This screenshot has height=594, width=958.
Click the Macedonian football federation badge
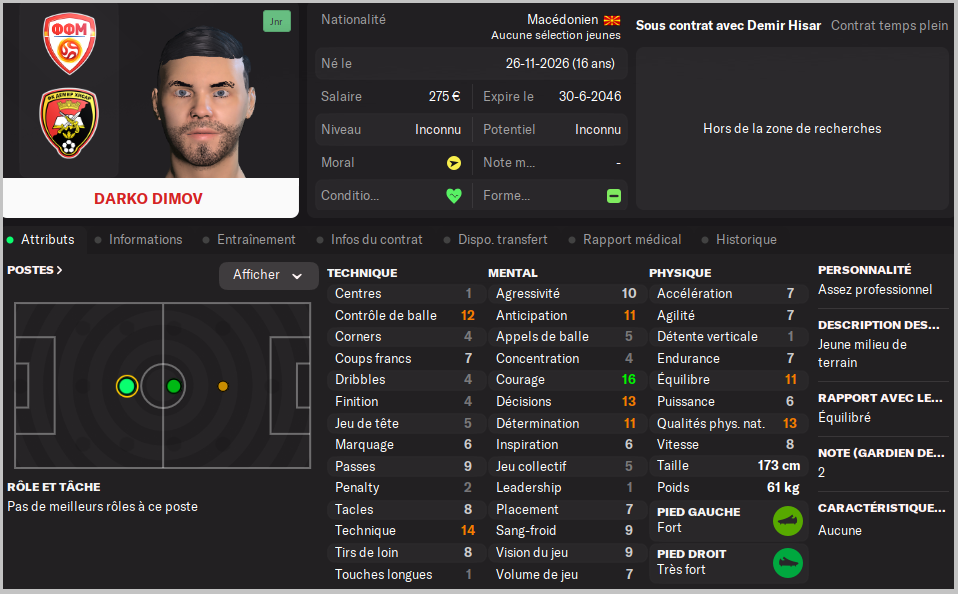tap(69, 43)
